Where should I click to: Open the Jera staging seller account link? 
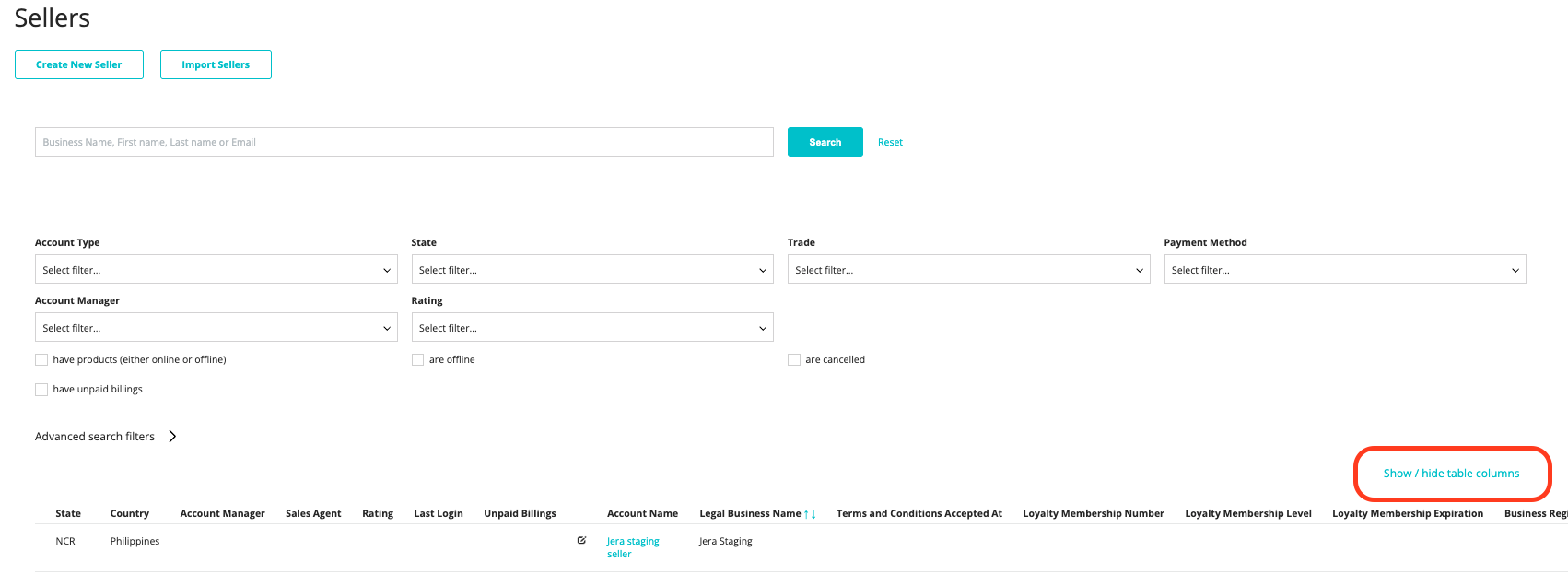click(633, 547)
